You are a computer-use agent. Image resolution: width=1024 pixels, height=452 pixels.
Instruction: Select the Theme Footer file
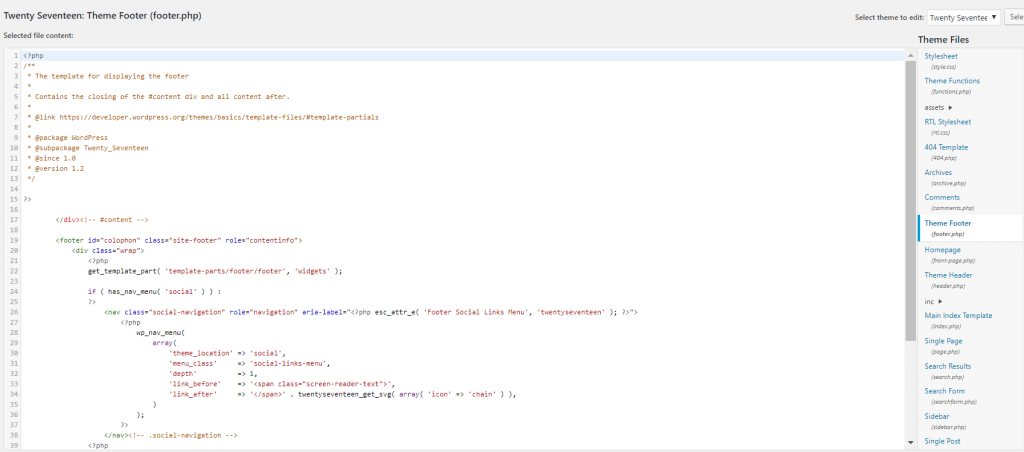point(947,224)
